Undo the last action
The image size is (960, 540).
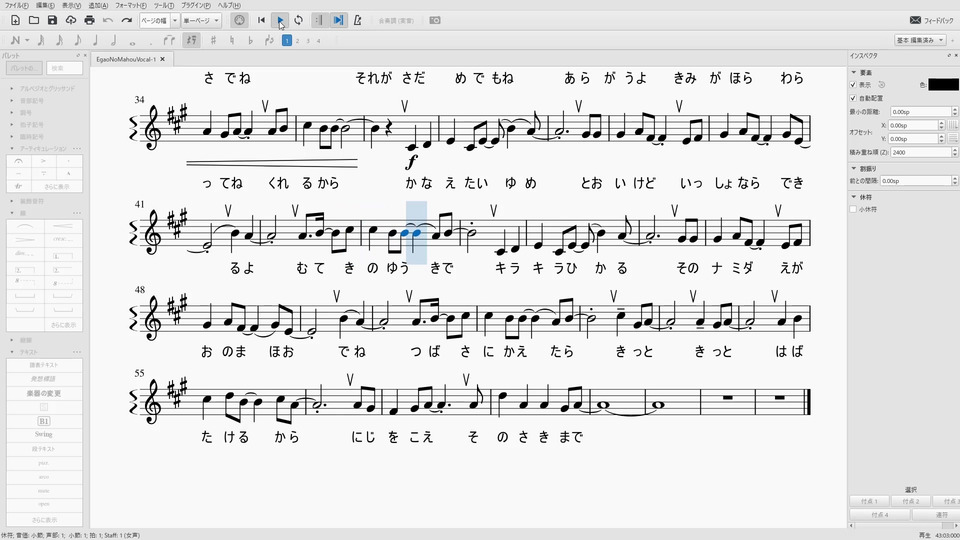(108, 20)
